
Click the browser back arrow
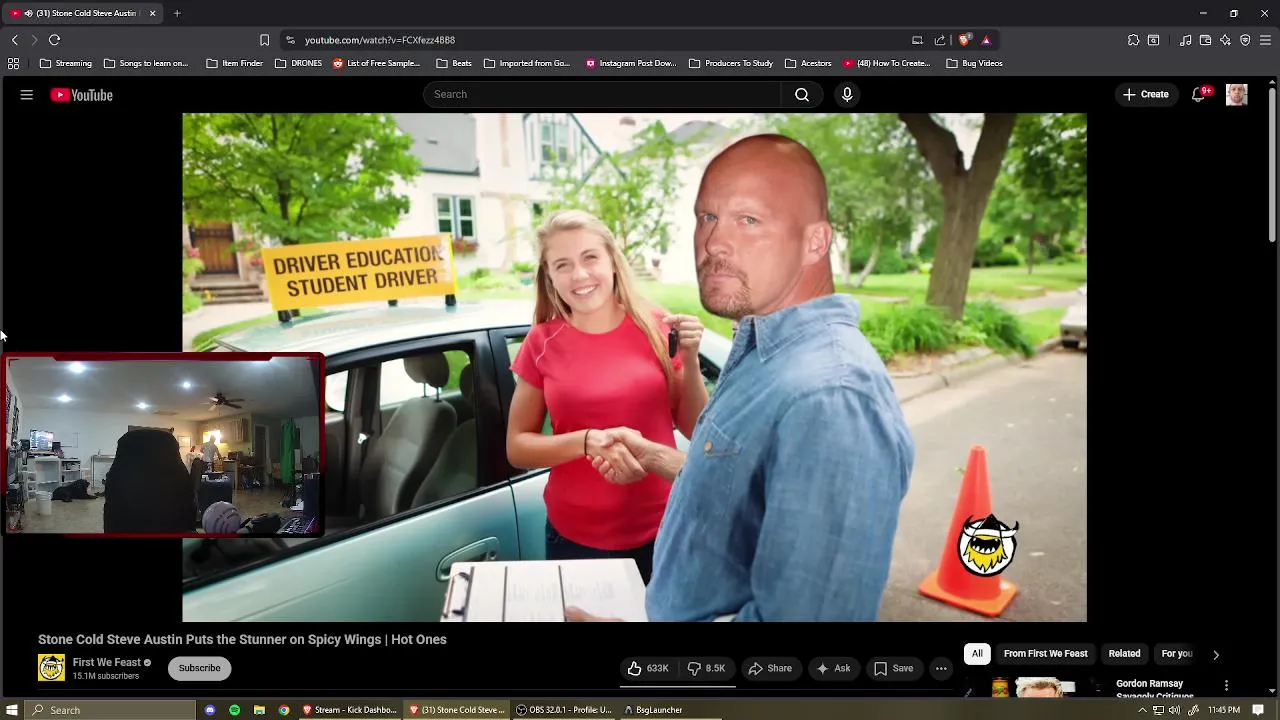tap(14, 40)
